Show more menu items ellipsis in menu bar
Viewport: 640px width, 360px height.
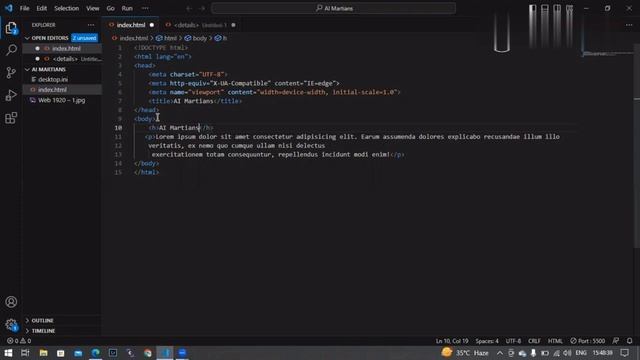145,8
